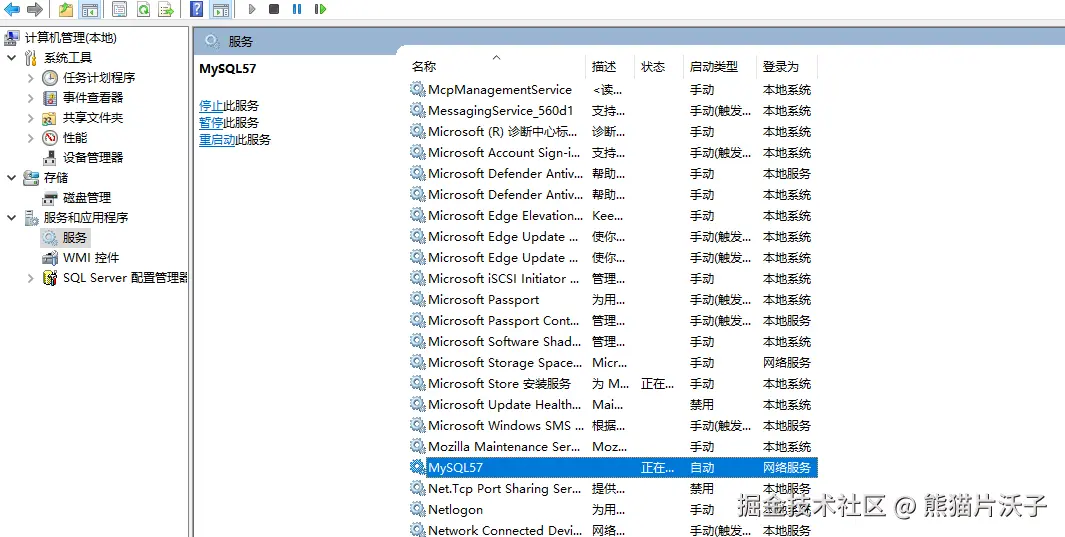Click the Export list toolbar icon
The height and width of the screenshot is (537, 1065).
click(x=166, y=9)
